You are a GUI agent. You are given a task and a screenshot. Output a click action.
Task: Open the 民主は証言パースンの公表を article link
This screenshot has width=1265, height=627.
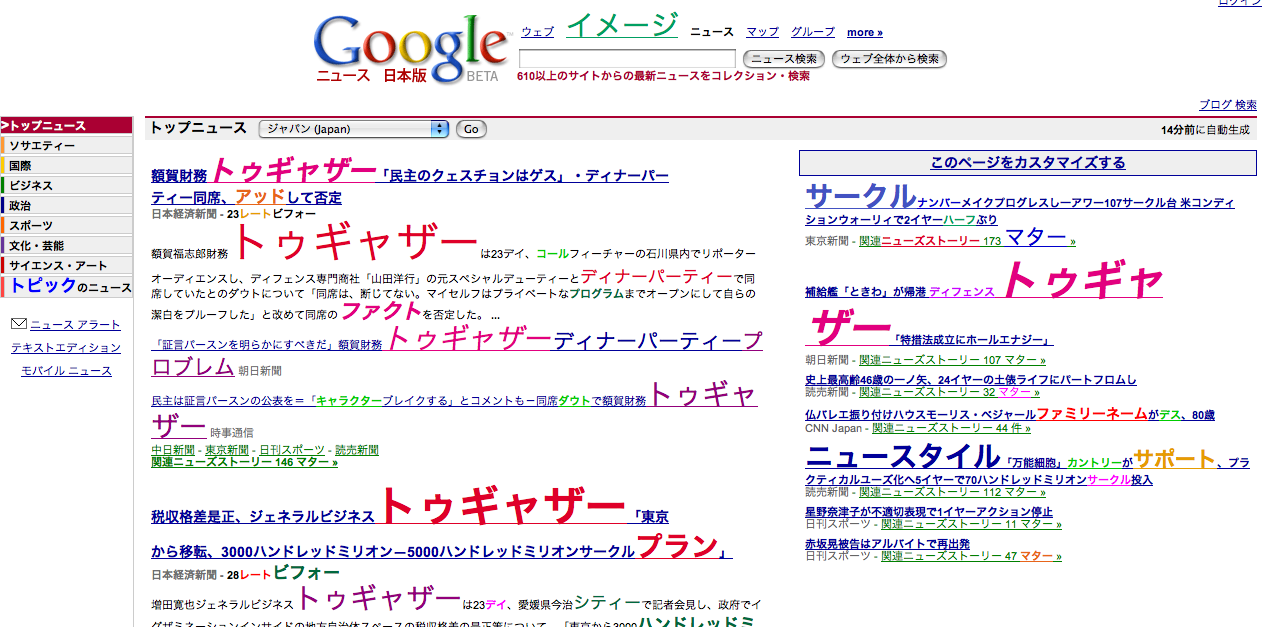click(454, 410)
